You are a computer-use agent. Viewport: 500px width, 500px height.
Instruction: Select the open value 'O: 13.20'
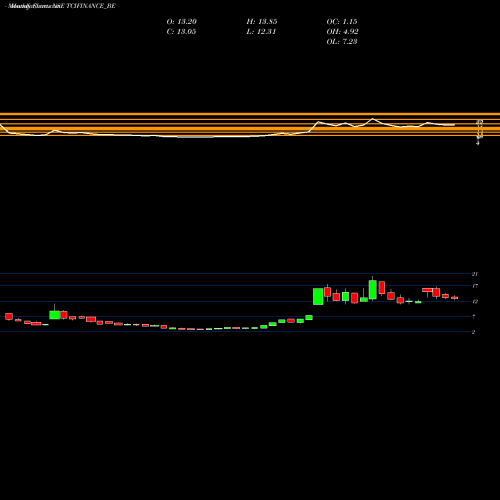182,22
